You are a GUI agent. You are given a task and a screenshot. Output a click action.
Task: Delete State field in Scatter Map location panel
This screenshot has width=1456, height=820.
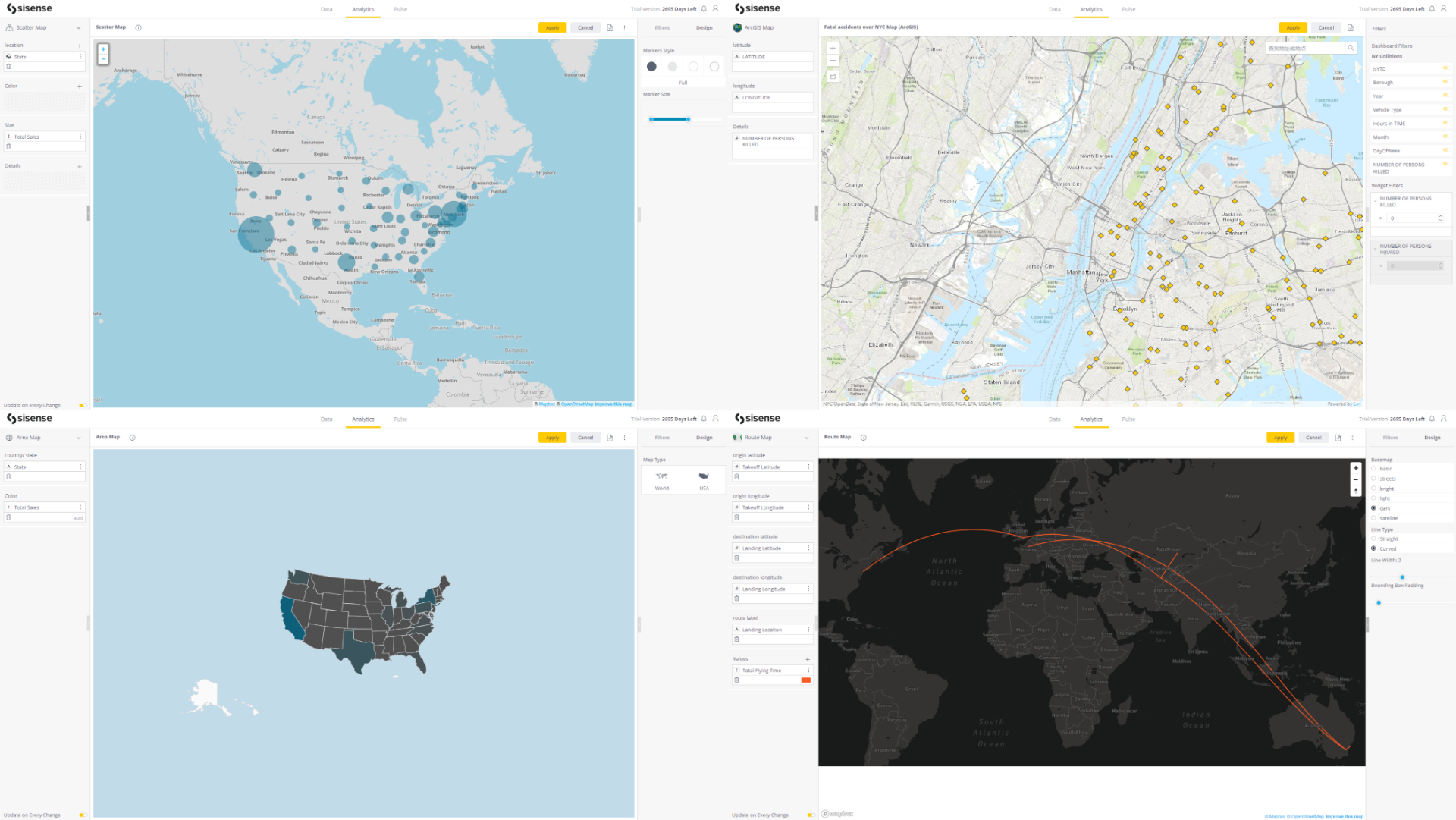[8, 67]
